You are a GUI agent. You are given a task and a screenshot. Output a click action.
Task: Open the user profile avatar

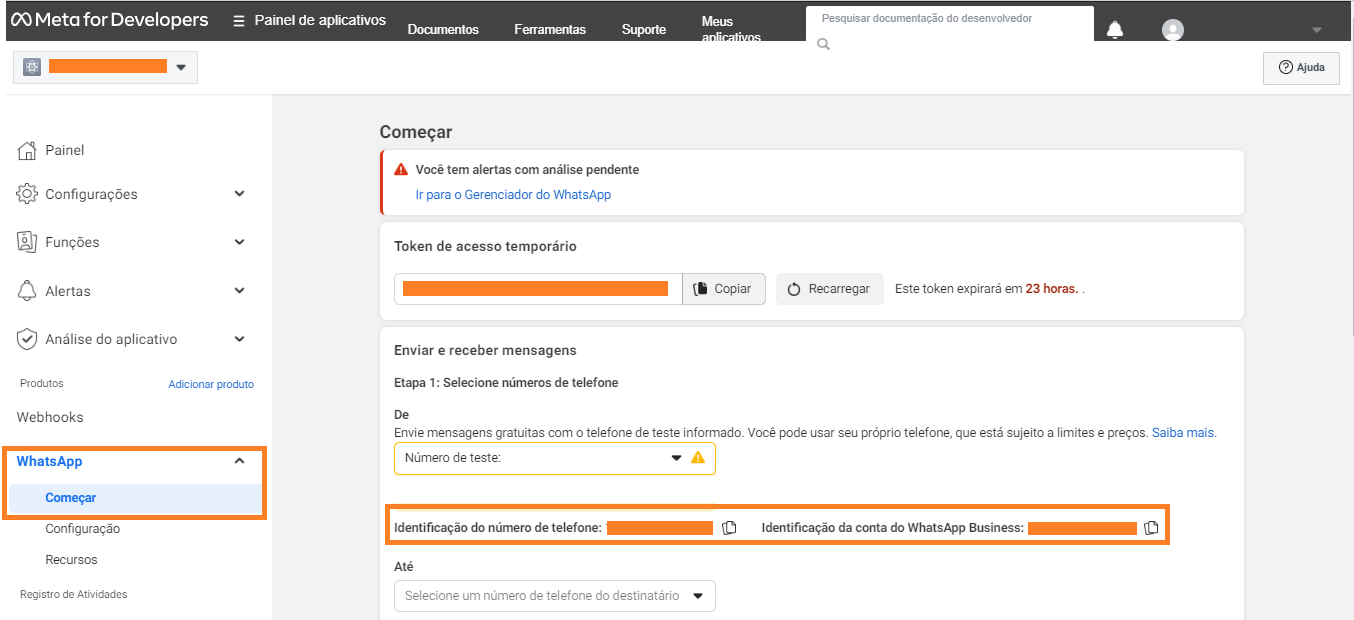click(1173, 30)
